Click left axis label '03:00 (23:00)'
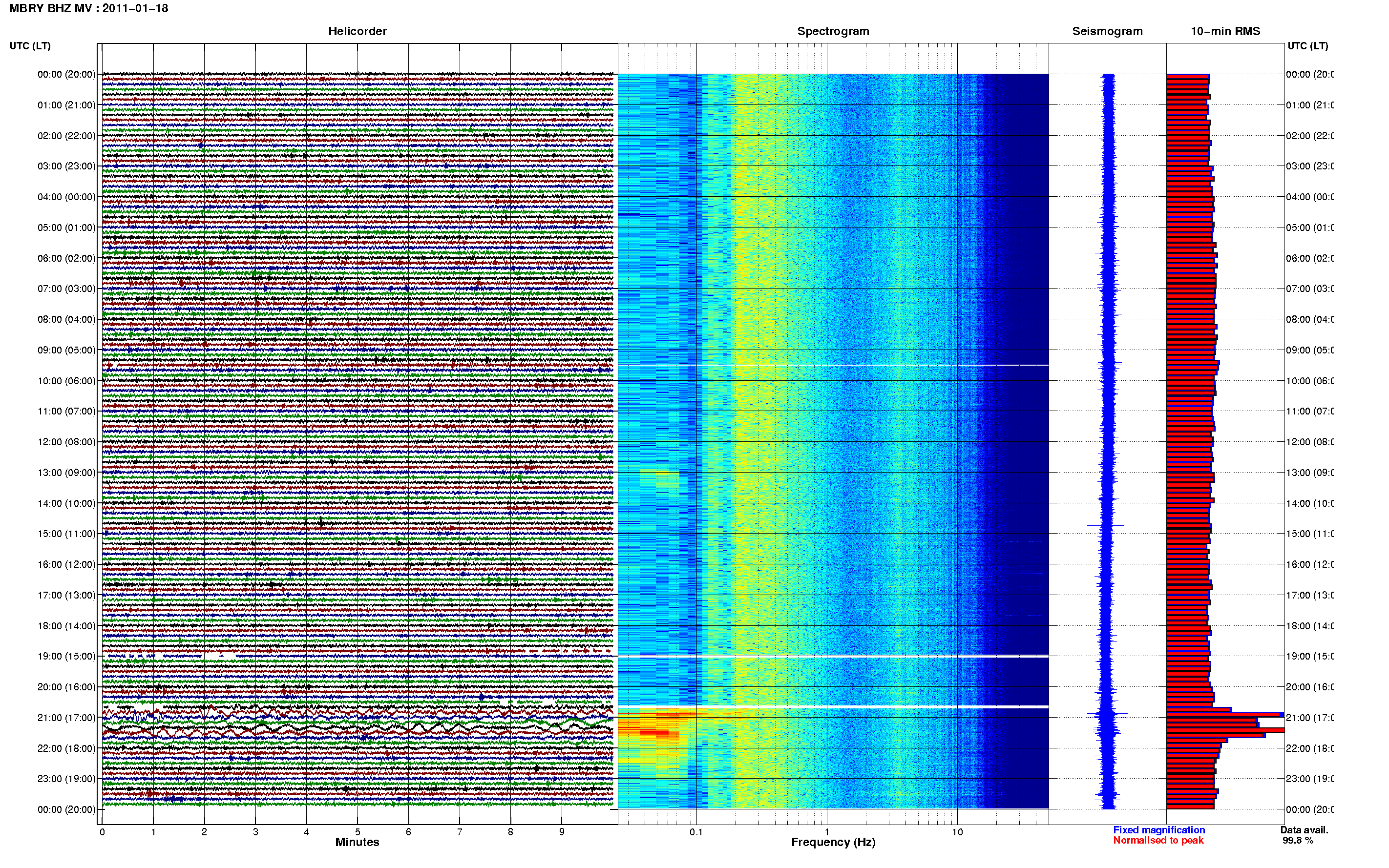This screenshot has width=1389, height=868. 66,166
